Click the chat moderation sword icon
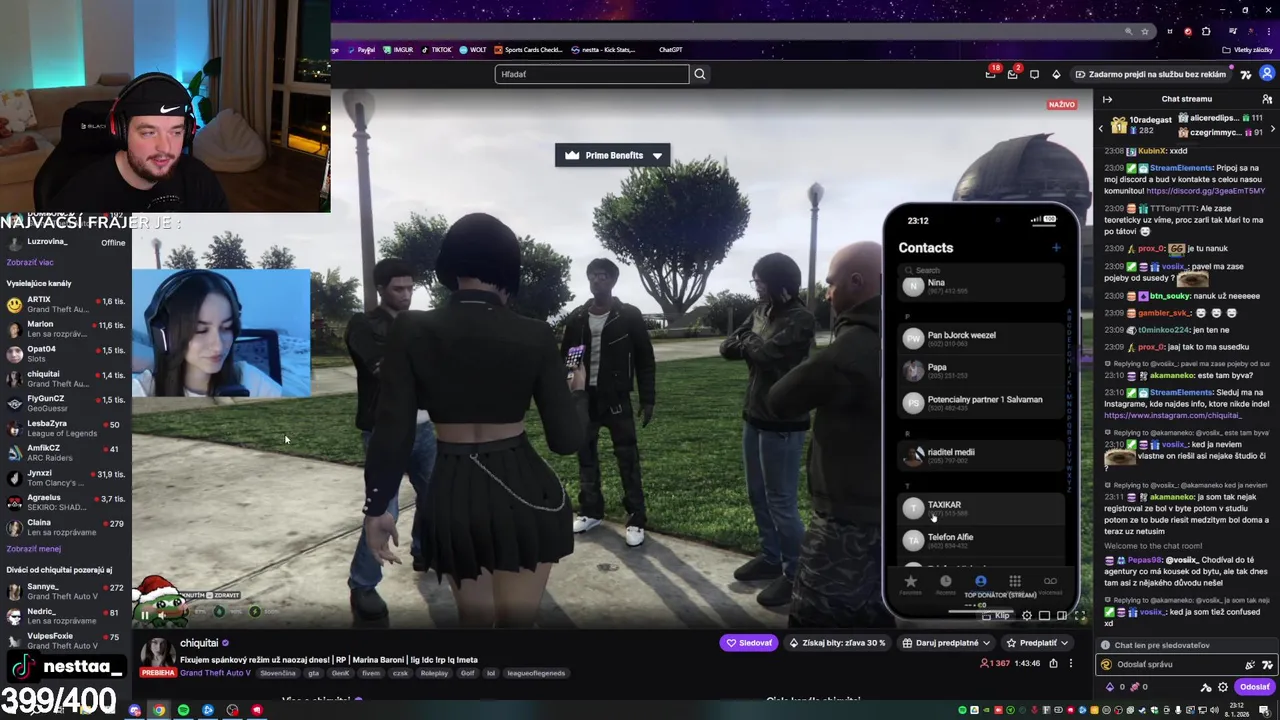Viewport: 1280px width, 720px height. [x=1206, y=687]
